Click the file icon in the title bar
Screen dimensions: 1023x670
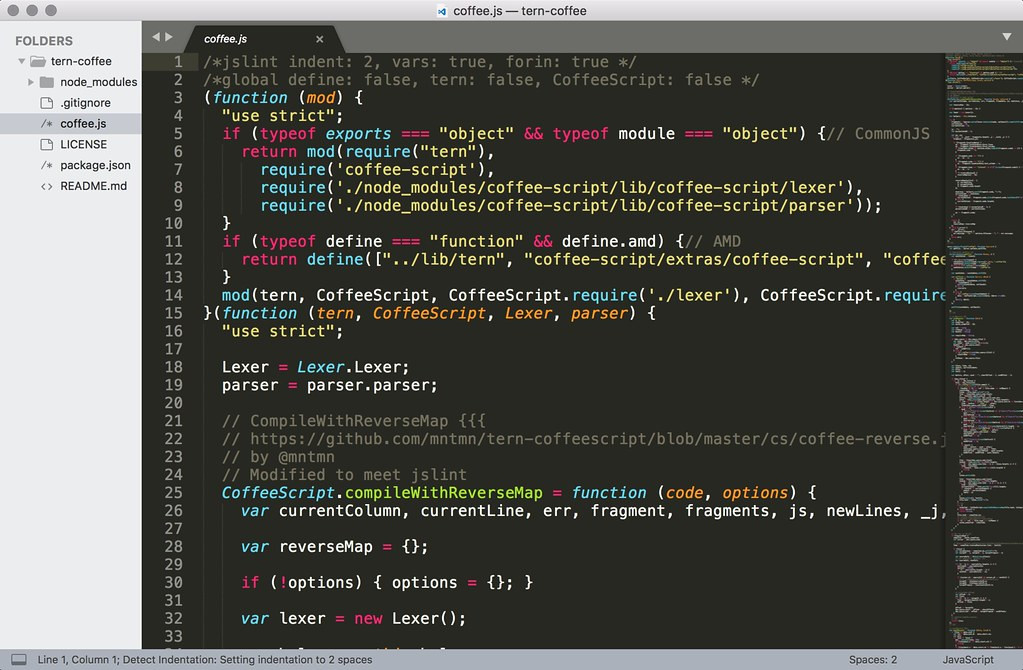click(x=442, y=11)
